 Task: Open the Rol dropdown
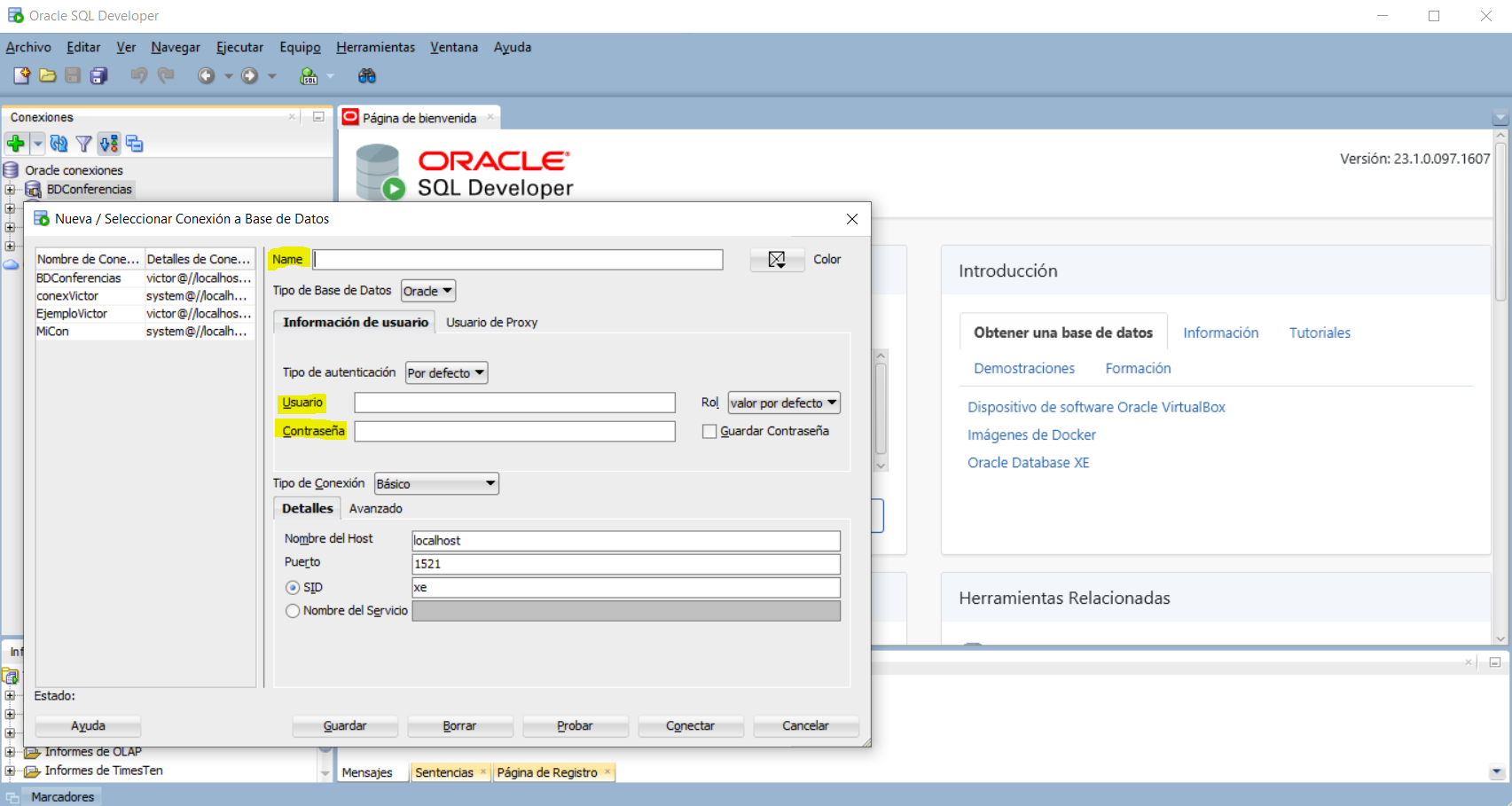[783, 403]
